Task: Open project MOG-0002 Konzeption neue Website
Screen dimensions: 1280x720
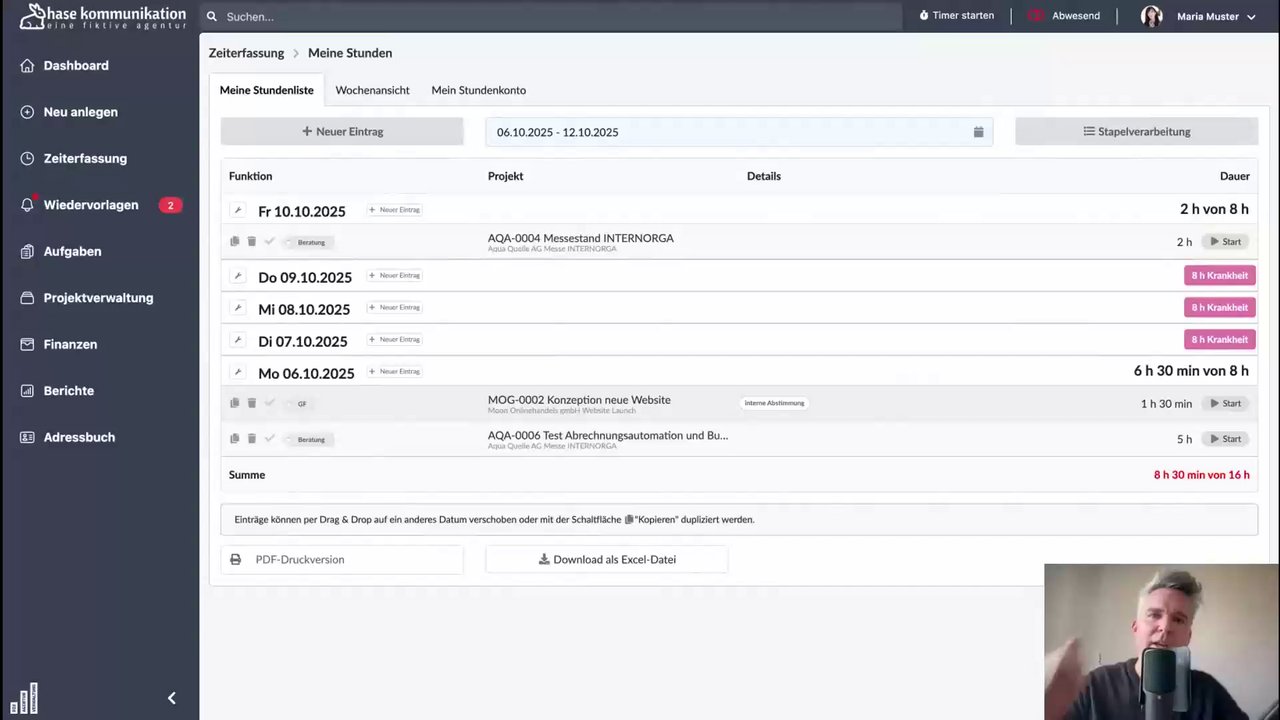Action: 579,400
